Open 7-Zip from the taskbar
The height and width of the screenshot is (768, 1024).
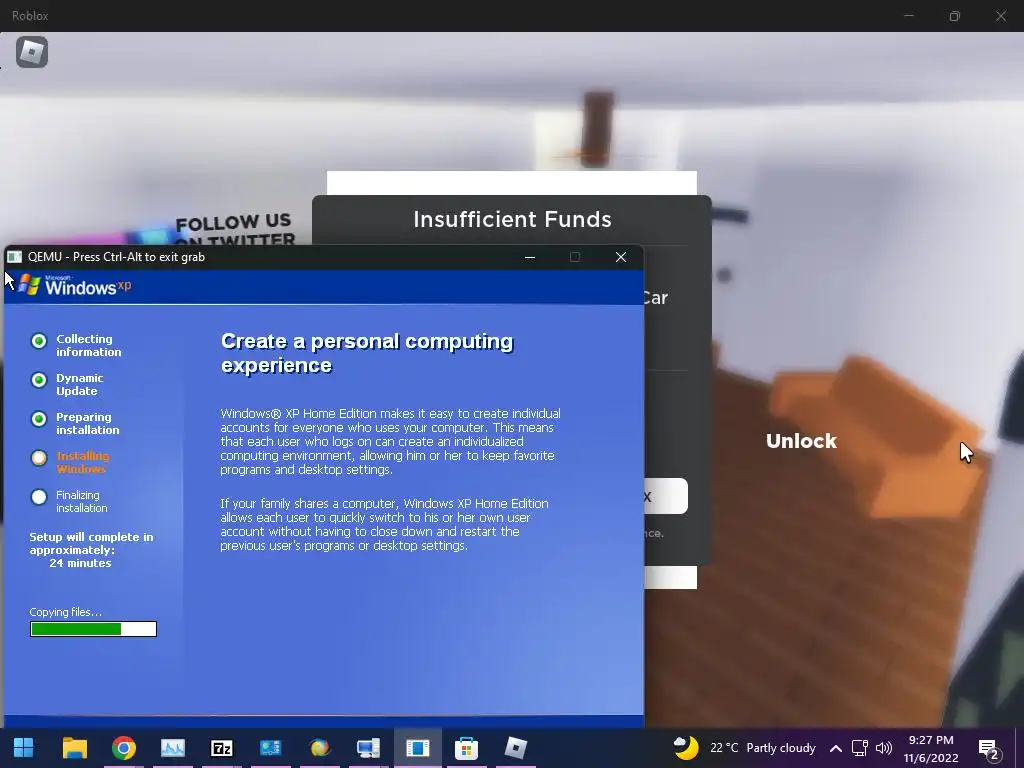(221, 748)
